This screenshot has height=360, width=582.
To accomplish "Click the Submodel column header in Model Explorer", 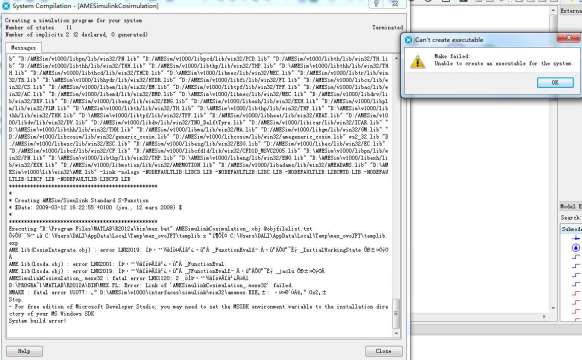I will coord(571,229).
